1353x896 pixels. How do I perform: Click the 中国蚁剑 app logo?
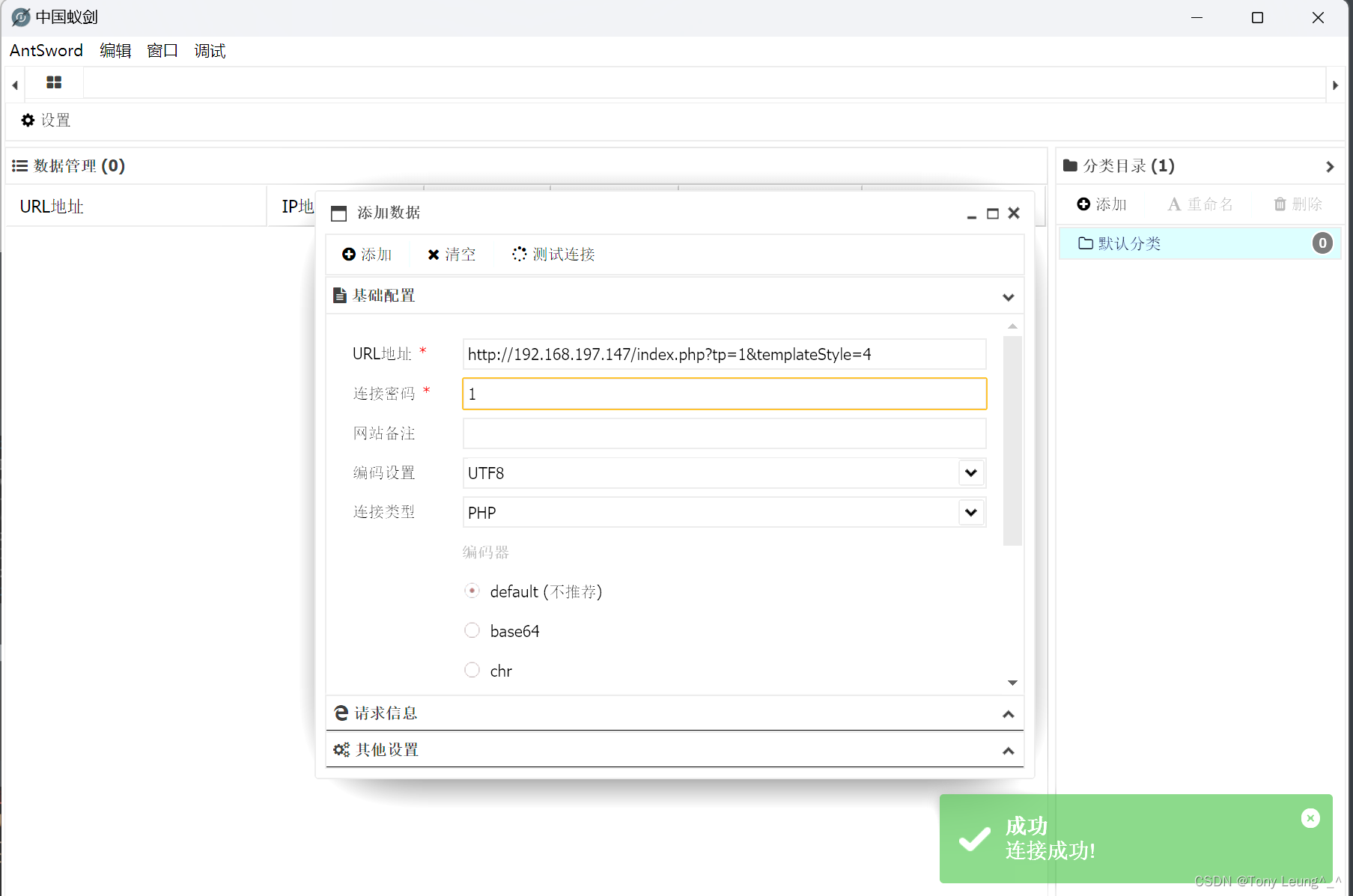click(21, 17)
